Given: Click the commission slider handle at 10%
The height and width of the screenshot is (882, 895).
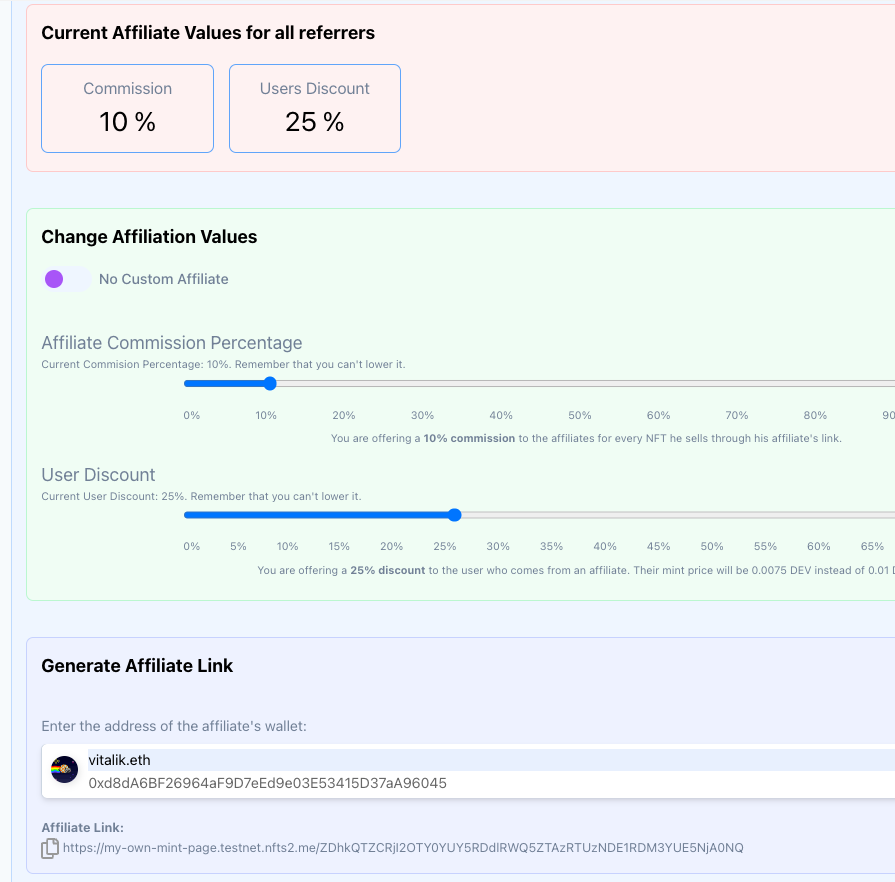Looking at the screenshot, I should (x=269, y=383).
